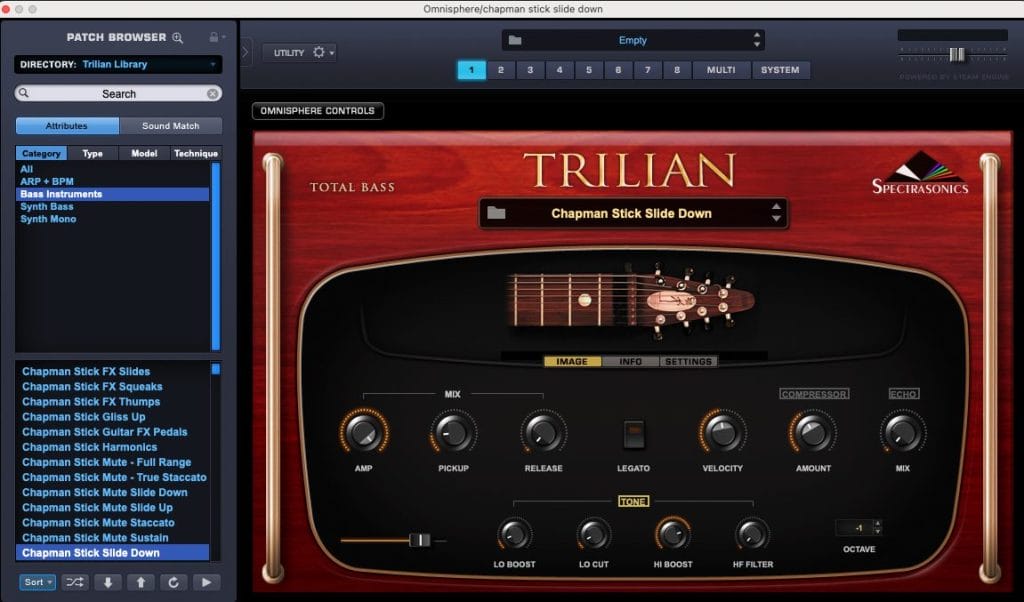This screenshot has width=1024, height=602.
Task: Switch to the INFO tab
Action: pyautogui.click(x=630, y=362)
